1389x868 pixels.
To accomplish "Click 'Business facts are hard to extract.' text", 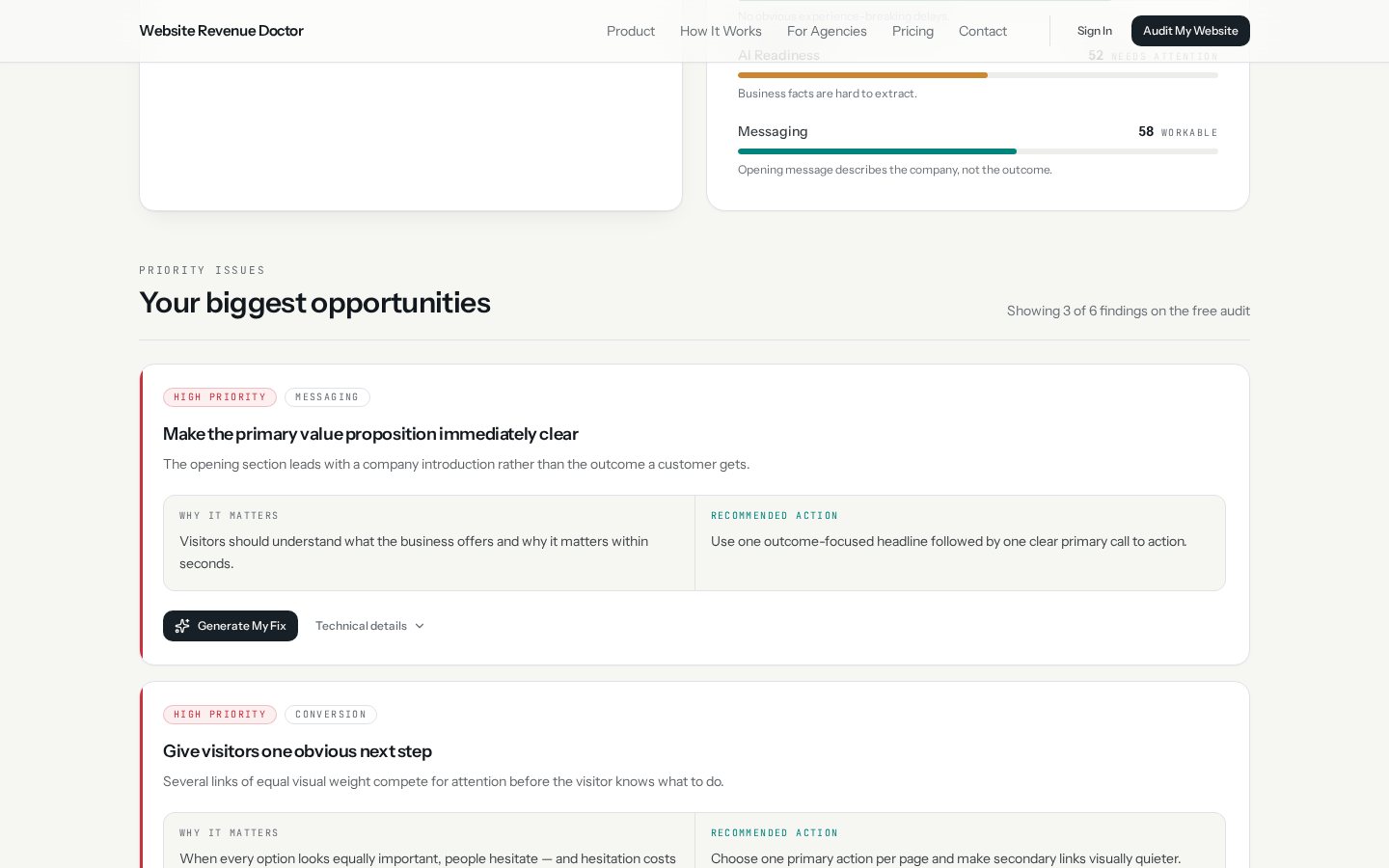I will 828,94.
